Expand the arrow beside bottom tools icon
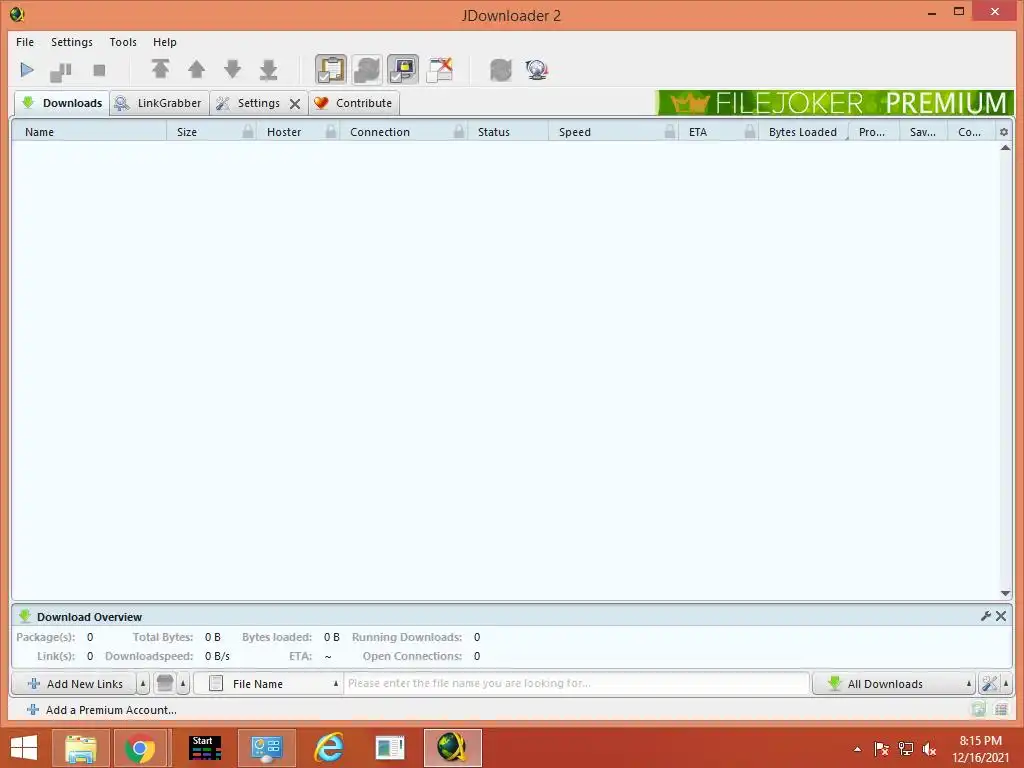The image size is (1024, 768). click(1006, 684)
